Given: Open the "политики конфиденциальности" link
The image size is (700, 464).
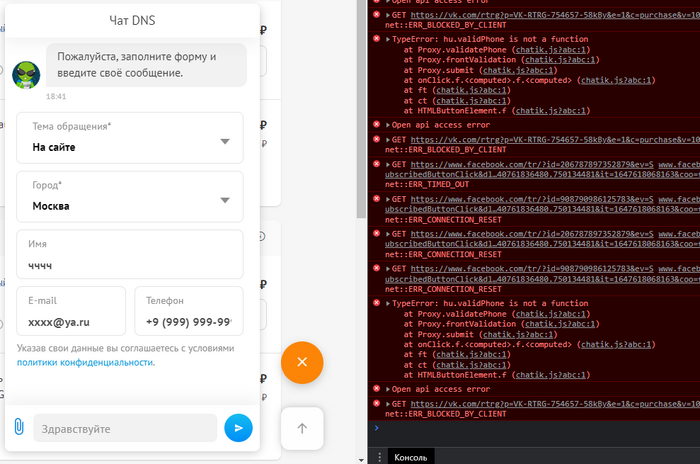Looking at the screenshot, I should point(85,362).
